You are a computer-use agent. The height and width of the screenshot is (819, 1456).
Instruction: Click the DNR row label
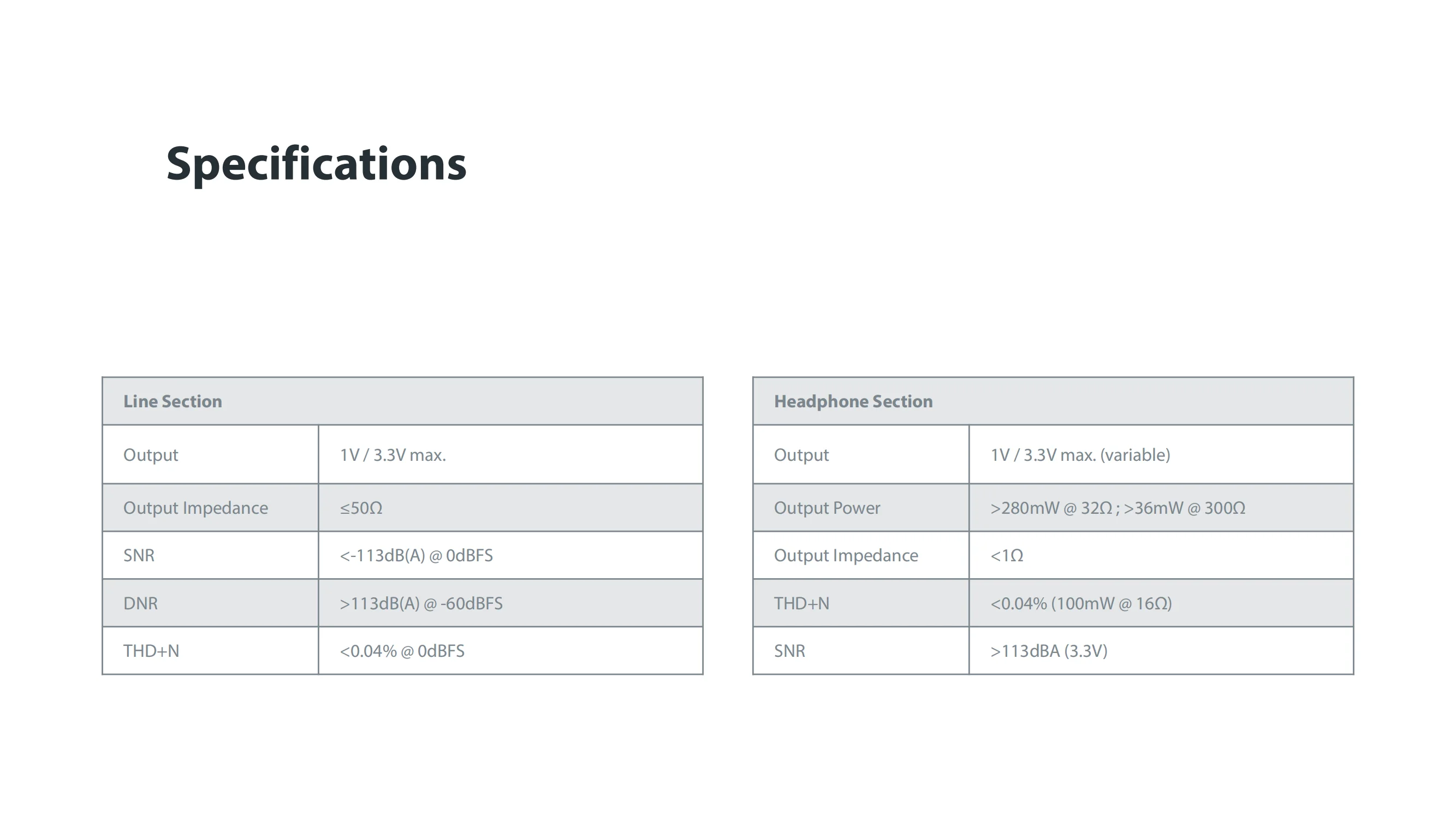(141, 604)
